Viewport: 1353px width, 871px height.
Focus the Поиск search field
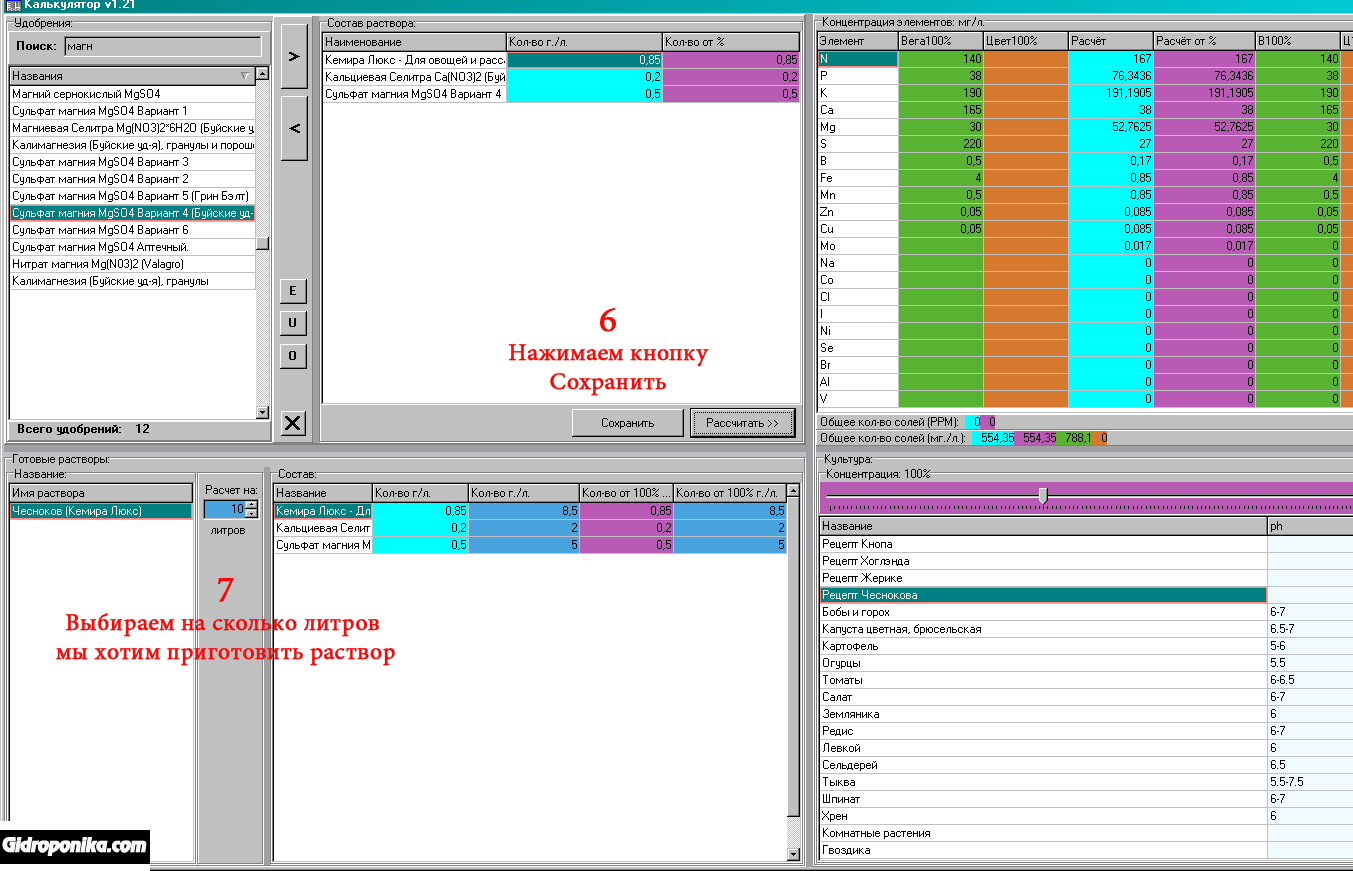tap(163, 46)
